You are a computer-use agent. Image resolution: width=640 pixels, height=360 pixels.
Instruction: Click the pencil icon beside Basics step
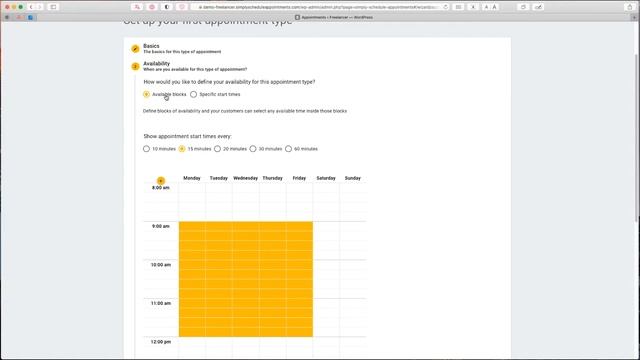point(135,49)
